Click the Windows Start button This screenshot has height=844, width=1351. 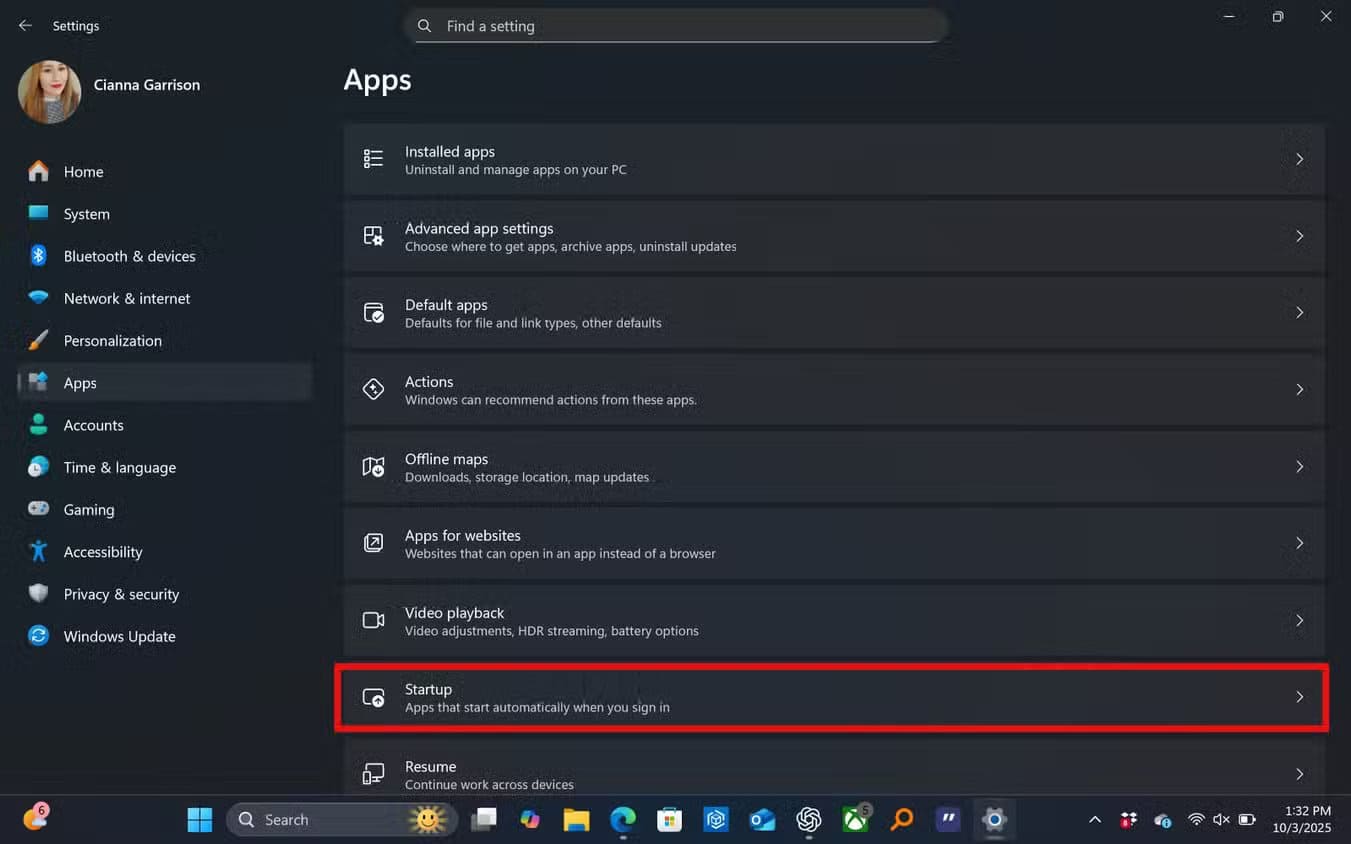coord(200,820)
